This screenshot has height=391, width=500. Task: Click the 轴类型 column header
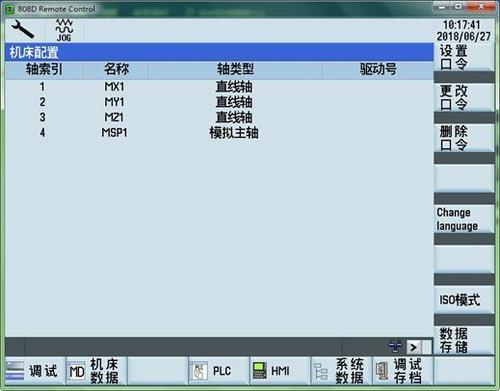235,69
